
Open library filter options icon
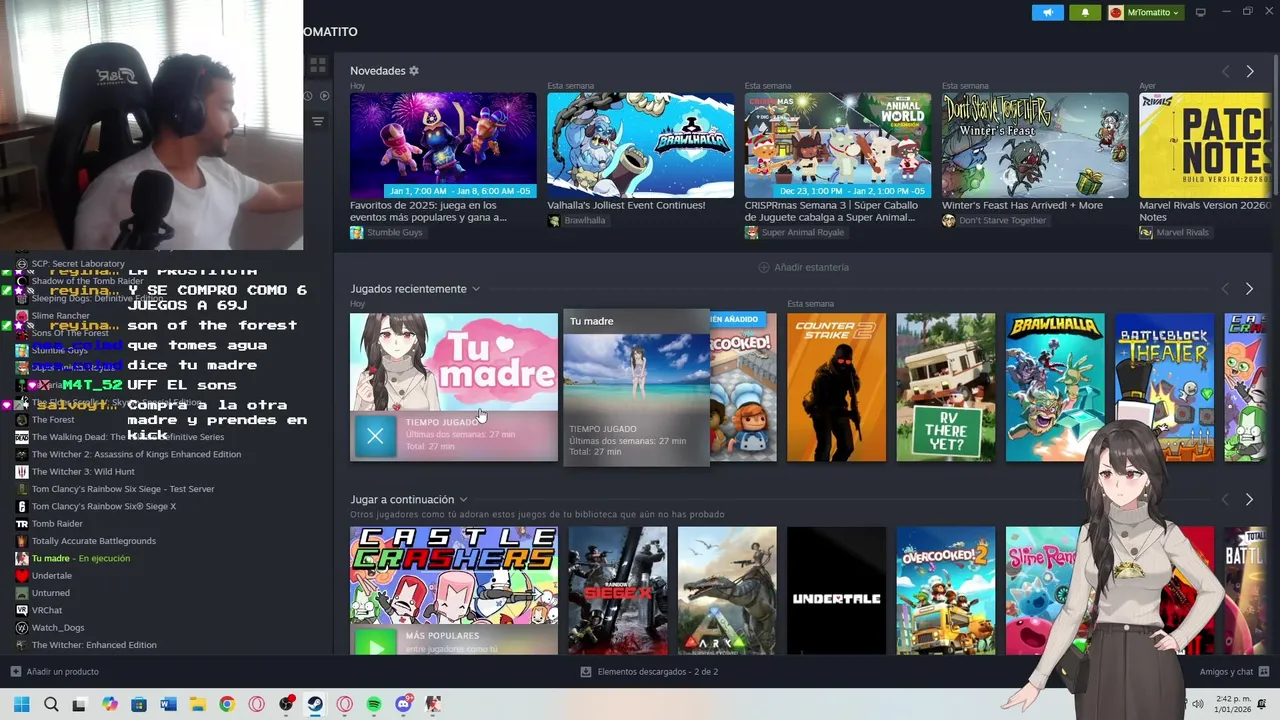pos(318,121)
